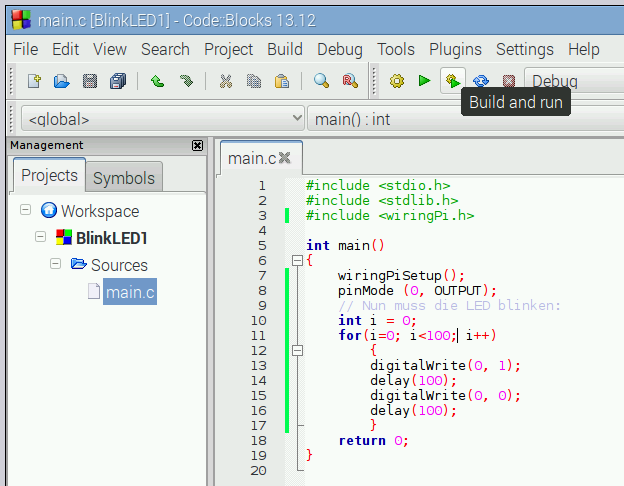Open the Search menu
624x486 pixels.
[165, 50]
